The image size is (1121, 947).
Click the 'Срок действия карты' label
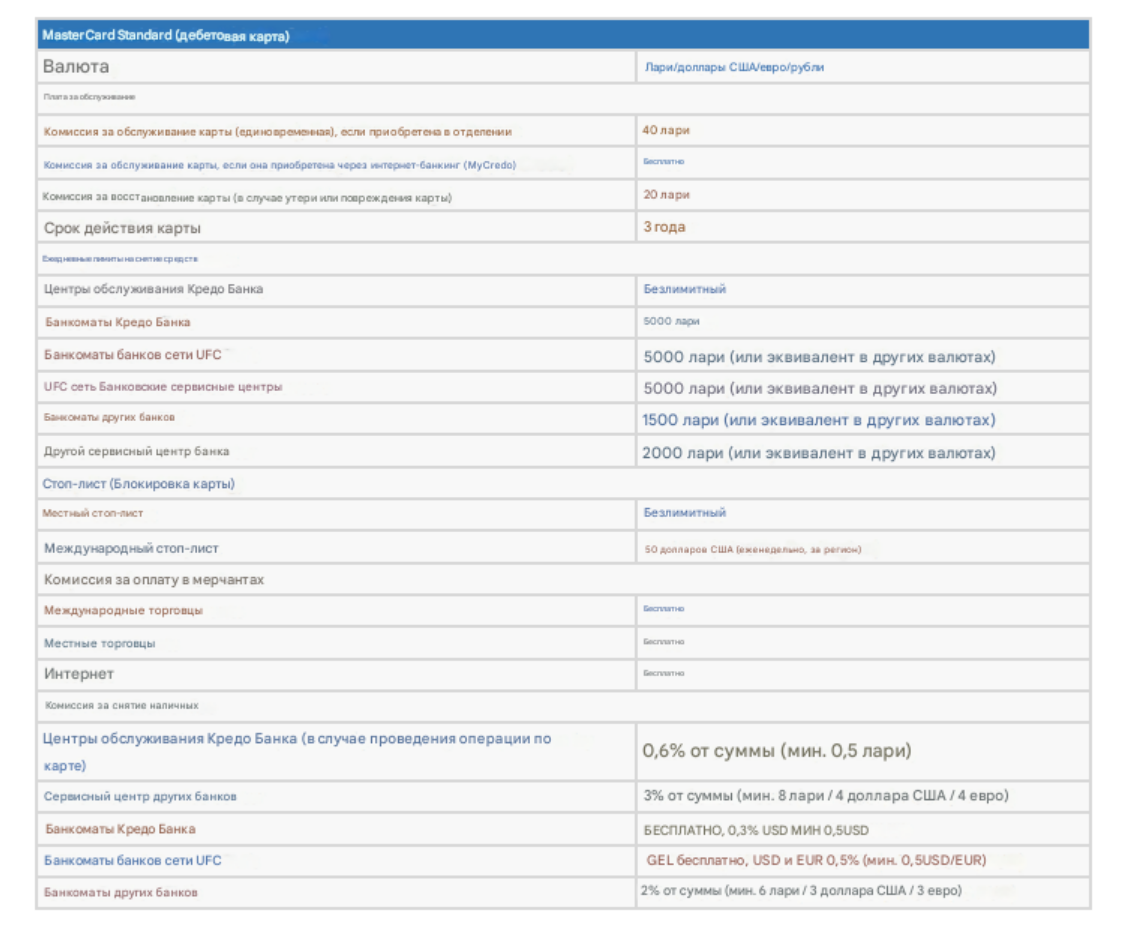122,228
